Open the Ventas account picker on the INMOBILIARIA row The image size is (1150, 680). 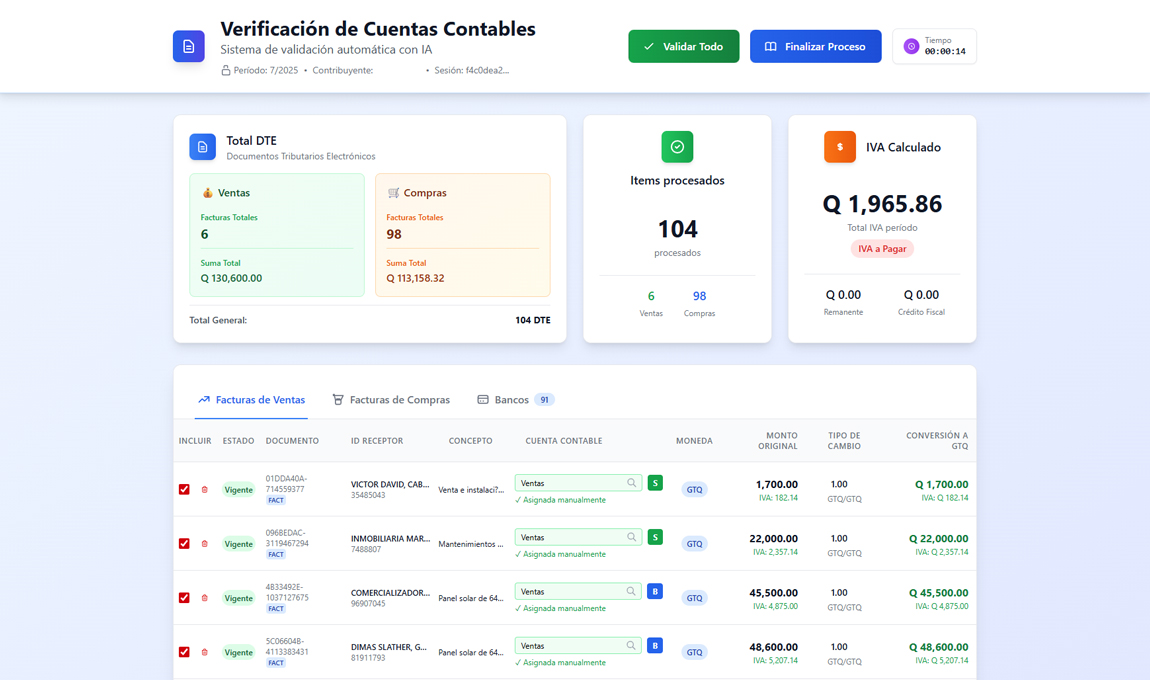[570, 536]
